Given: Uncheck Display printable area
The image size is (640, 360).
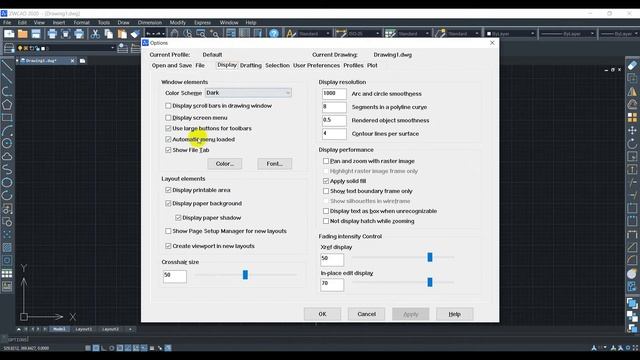Looking at the screenshot, I should pos(168,190).
